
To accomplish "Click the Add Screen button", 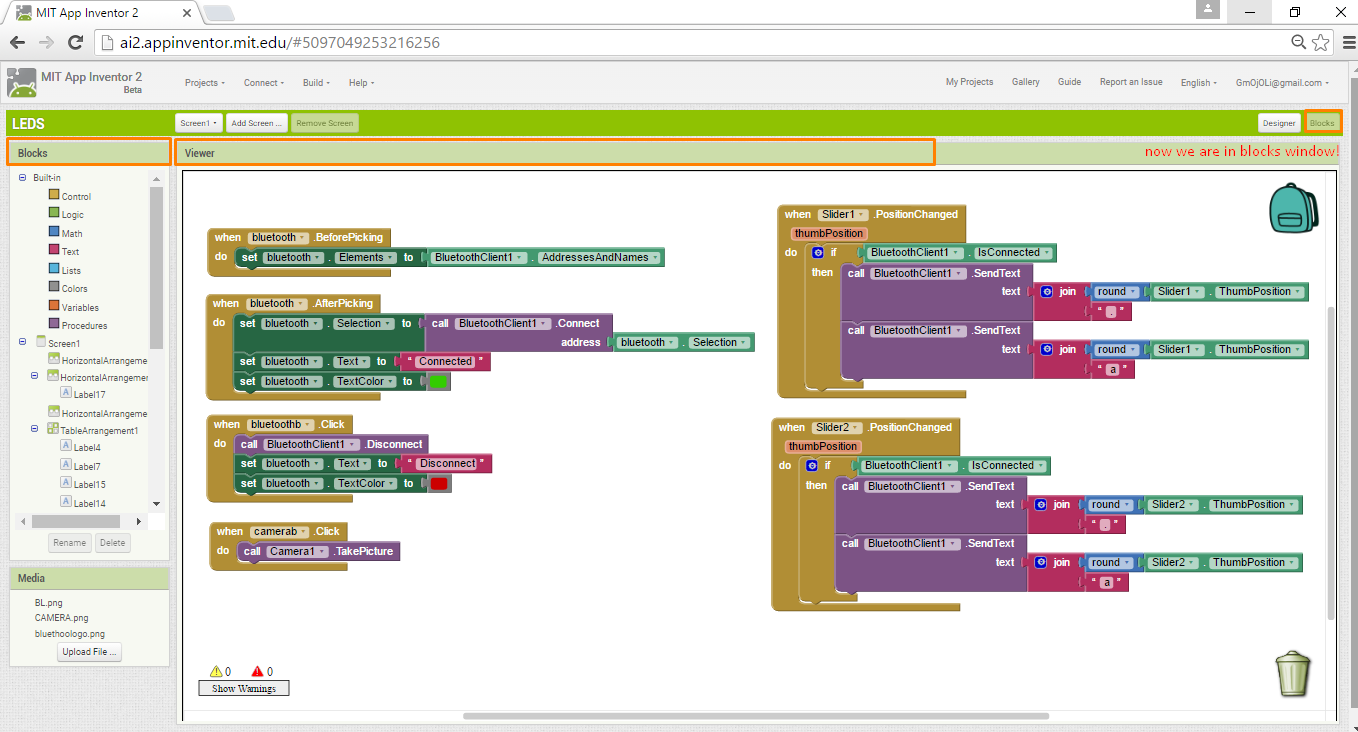I will tap(257, 123).
